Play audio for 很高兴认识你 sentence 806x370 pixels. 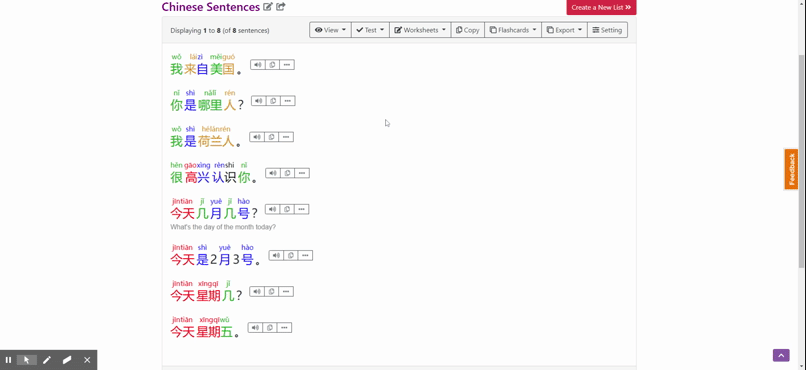(273, 173)
